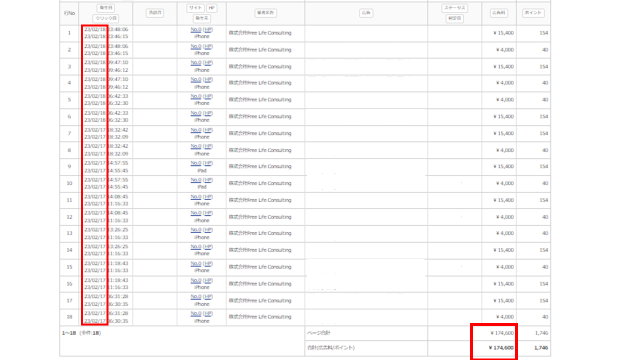Open the No.0 link in row 9

(x=196, y=163)
